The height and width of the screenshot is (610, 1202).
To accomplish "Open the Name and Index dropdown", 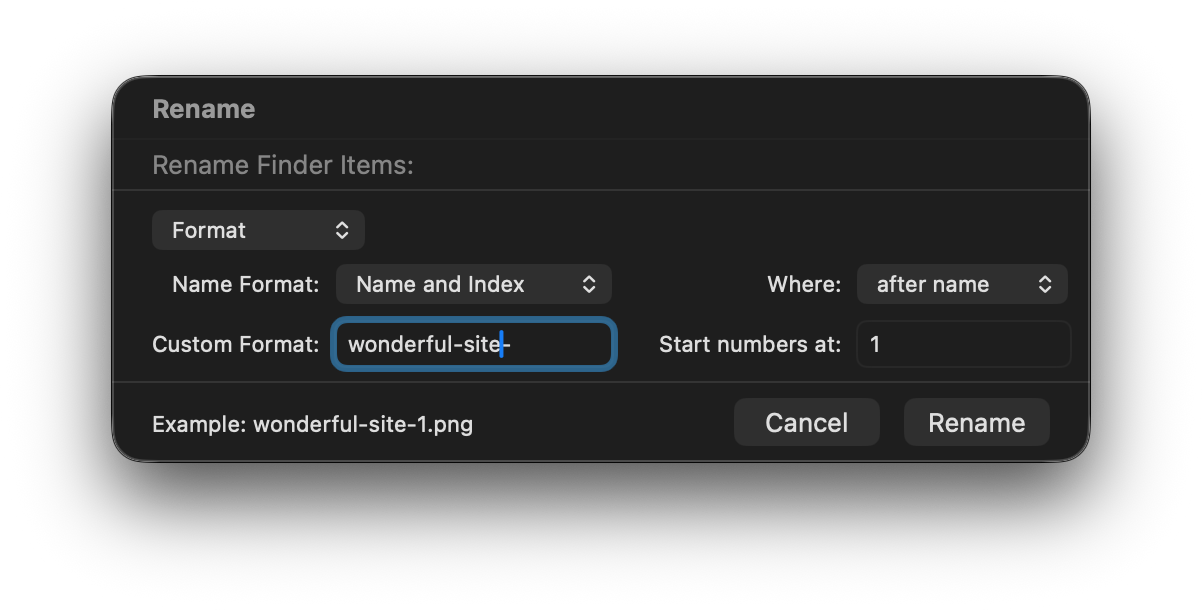I will tap(473, 284).
